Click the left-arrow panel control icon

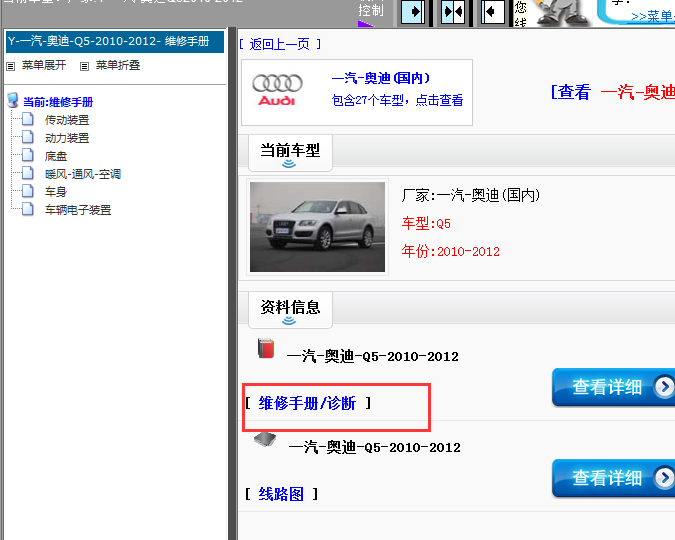(x=492, y=12)
